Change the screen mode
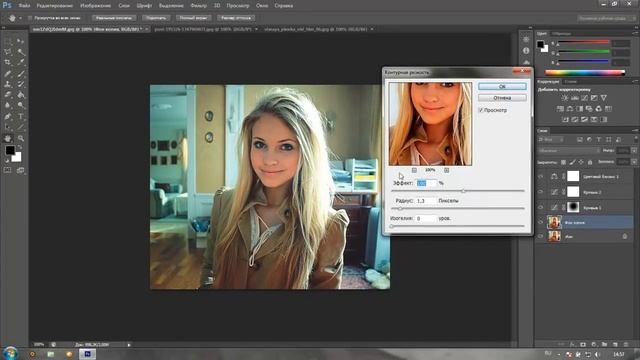 (x=20, y=170)
